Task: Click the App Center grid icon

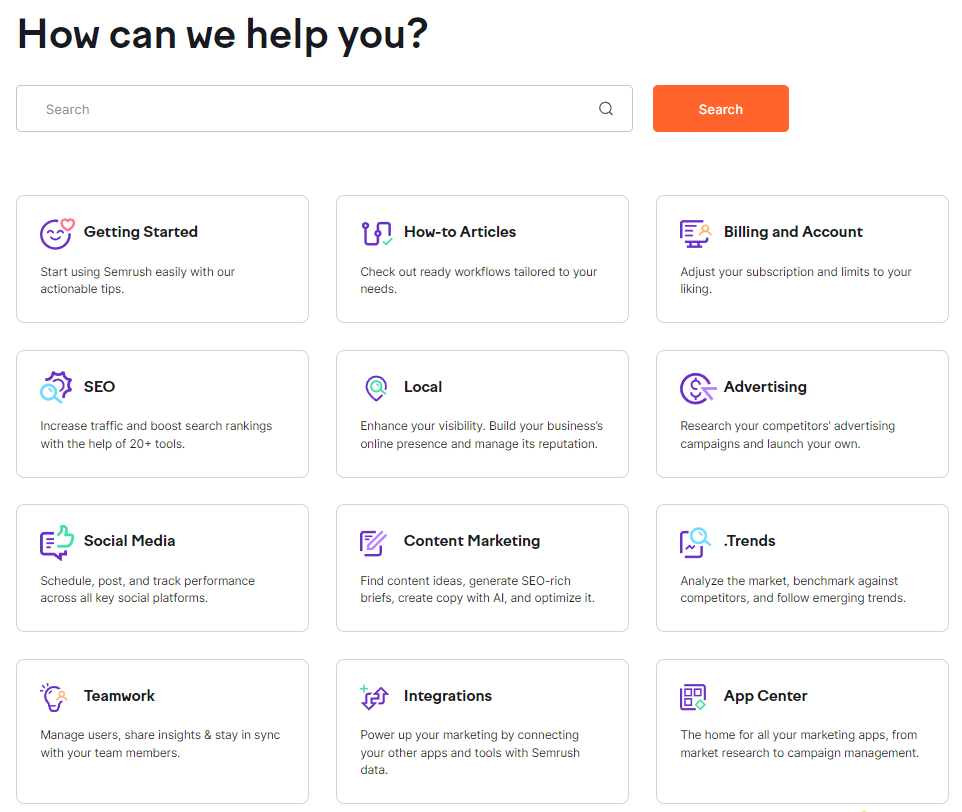Action: click(x=693, y=697)
